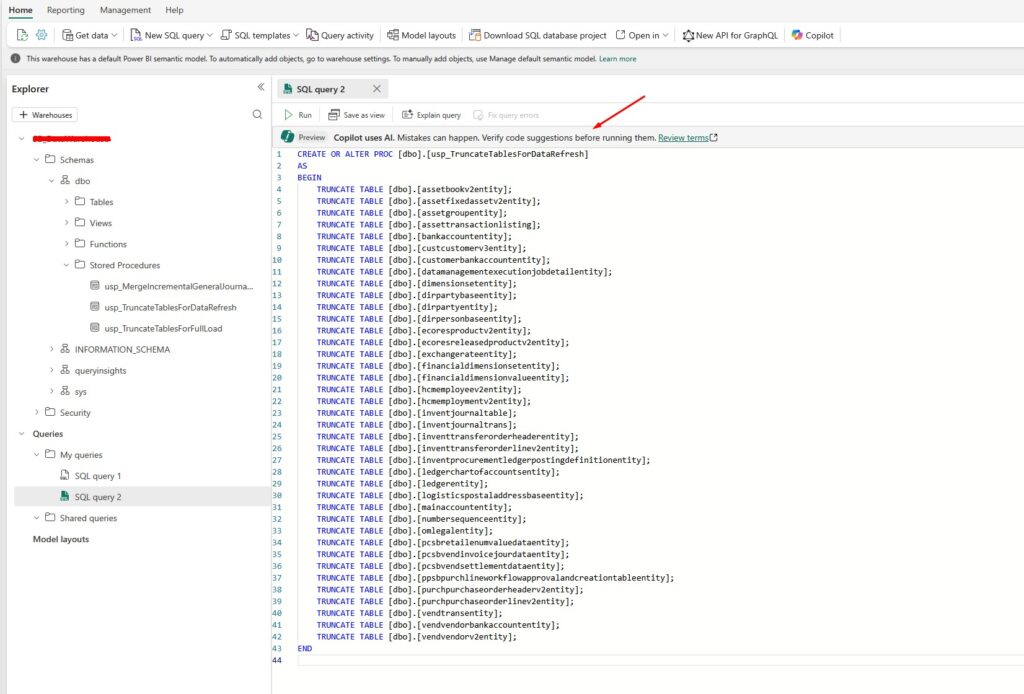Select the SQL query 2 editor tab
This screenshot has height=694, width=1024.
(332, 89)
